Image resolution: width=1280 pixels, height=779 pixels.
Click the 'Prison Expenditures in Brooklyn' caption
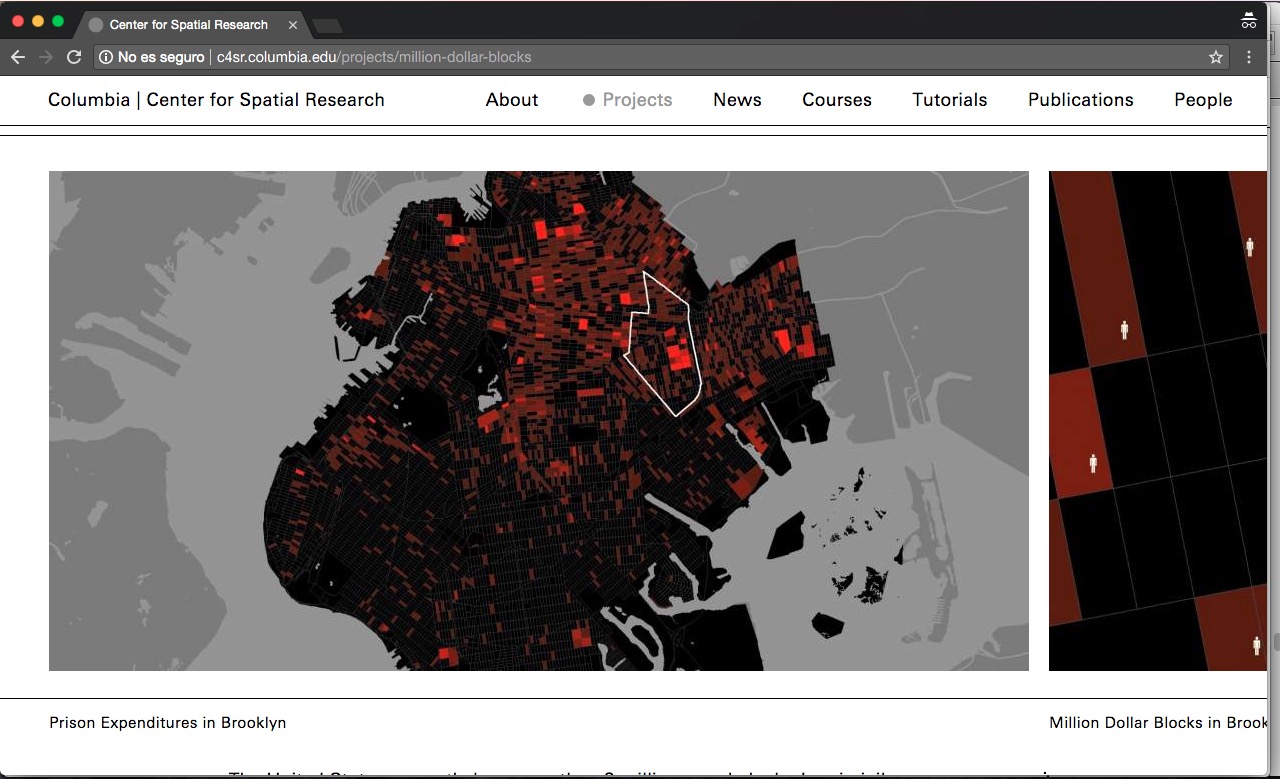[168, 722]
